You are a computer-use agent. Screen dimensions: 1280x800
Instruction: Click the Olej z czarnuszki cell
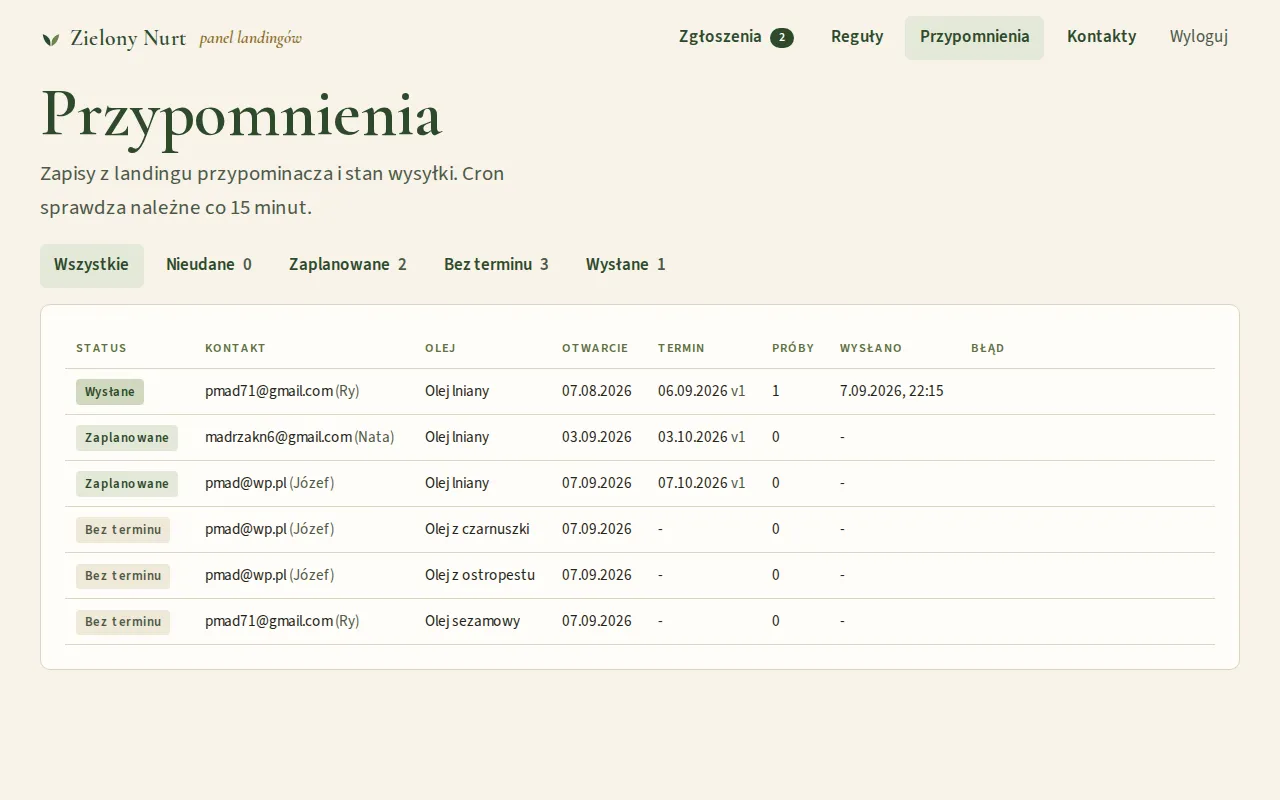pos(477,529)
